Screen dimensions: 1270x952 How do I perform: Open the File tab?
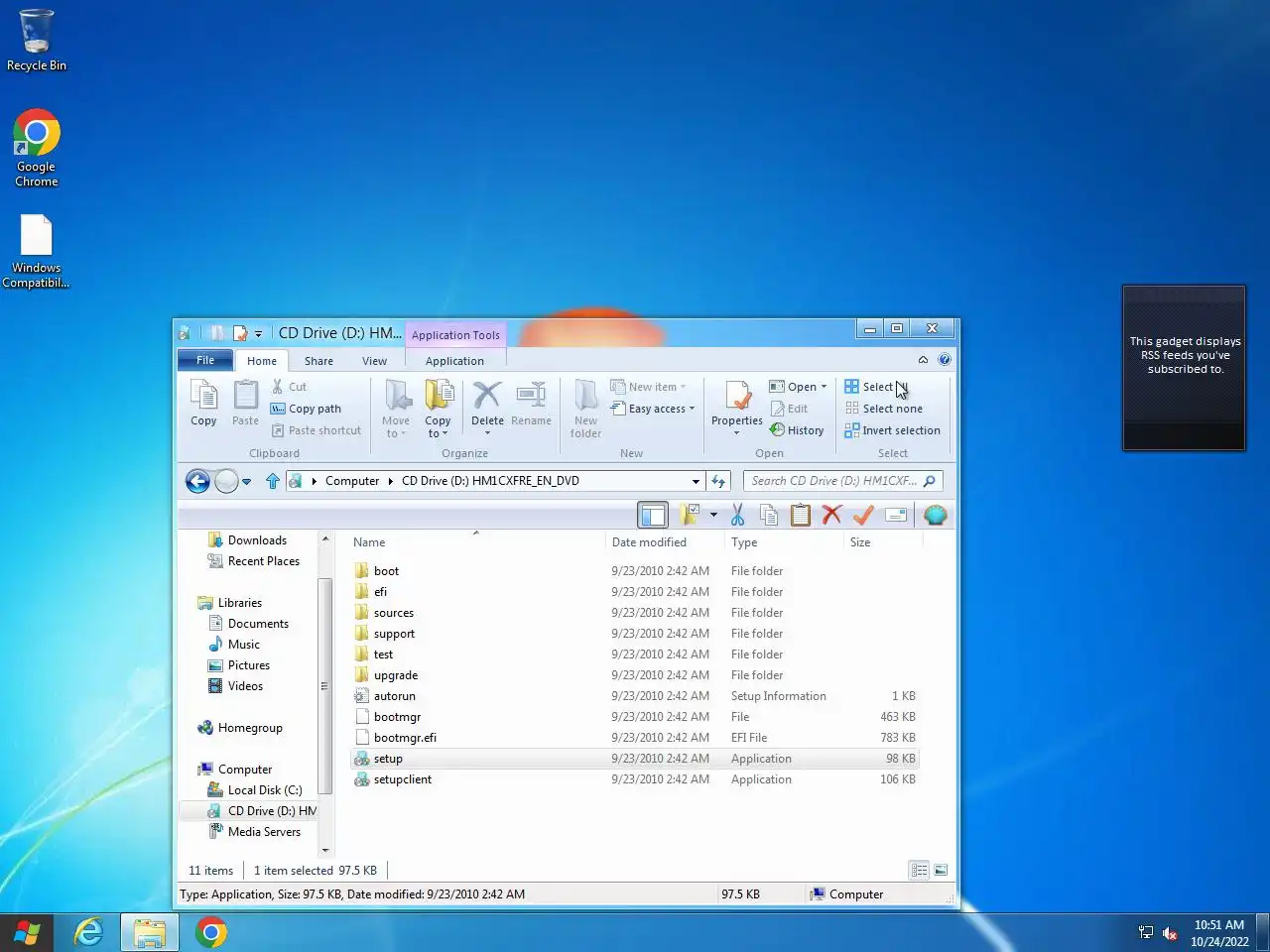click(205, 360)
